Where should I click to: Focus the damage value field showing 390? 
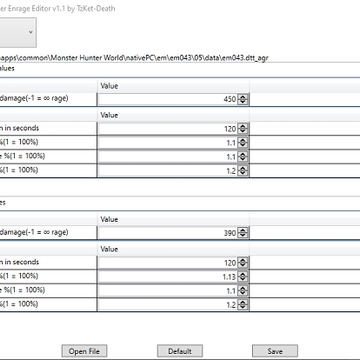(x=167, y=233)
